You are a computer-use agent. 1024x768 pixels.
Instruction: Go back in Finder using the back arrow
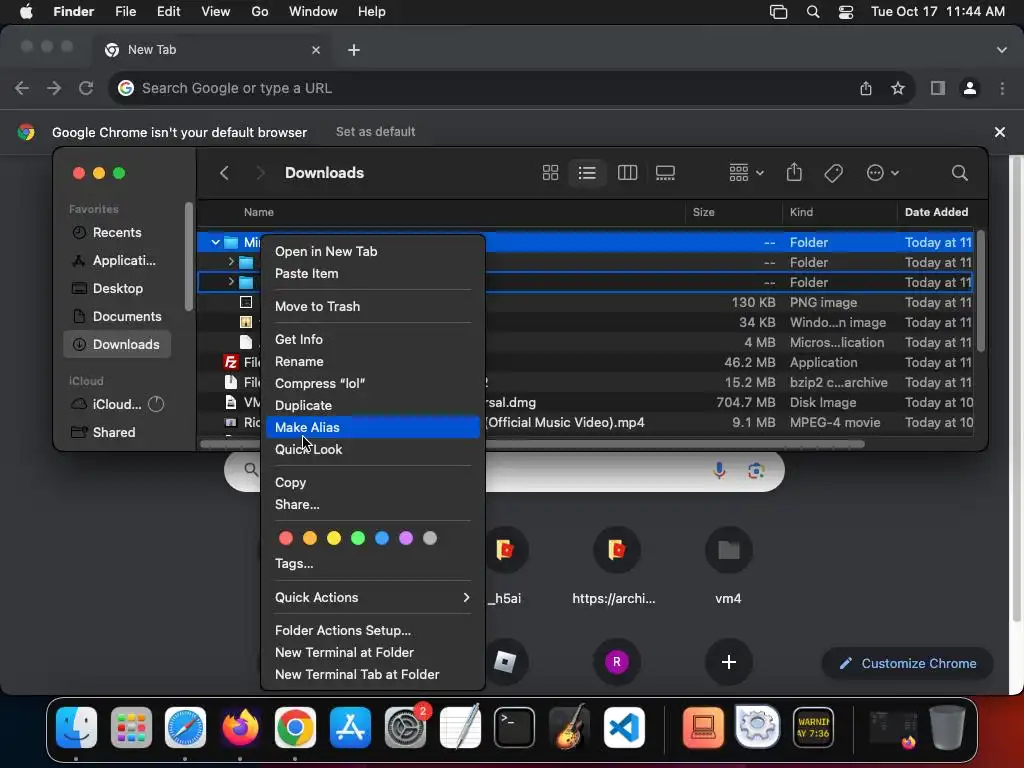224,173
